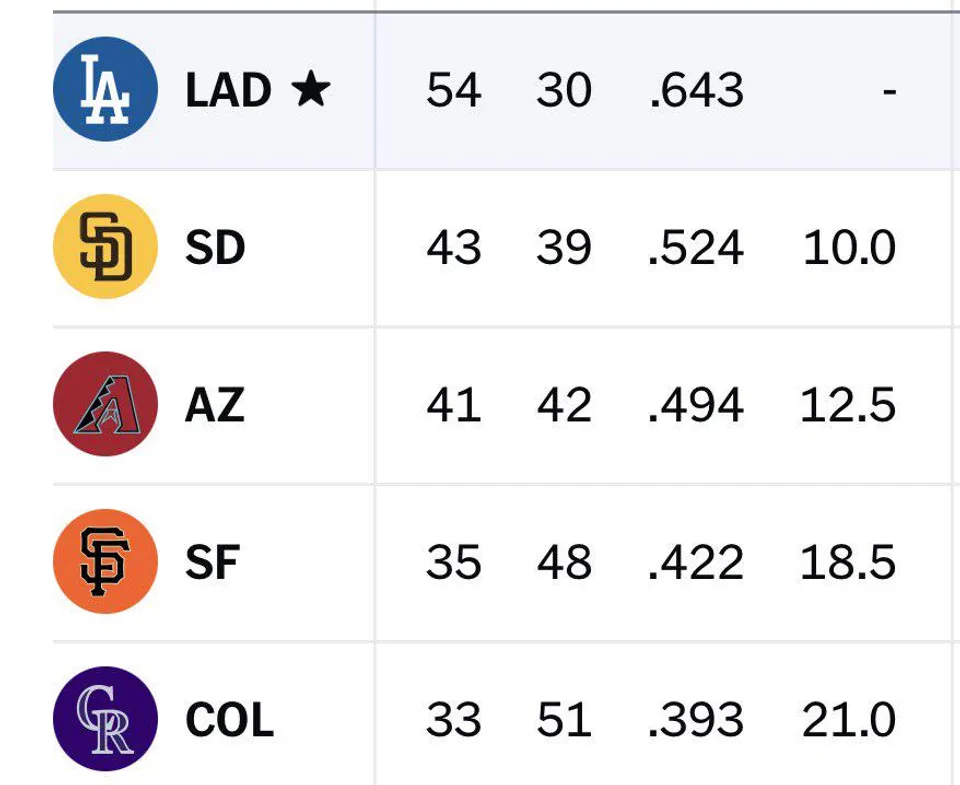
Task: Click the Giants .422 percentage cell
Action: tap(696, 562)
